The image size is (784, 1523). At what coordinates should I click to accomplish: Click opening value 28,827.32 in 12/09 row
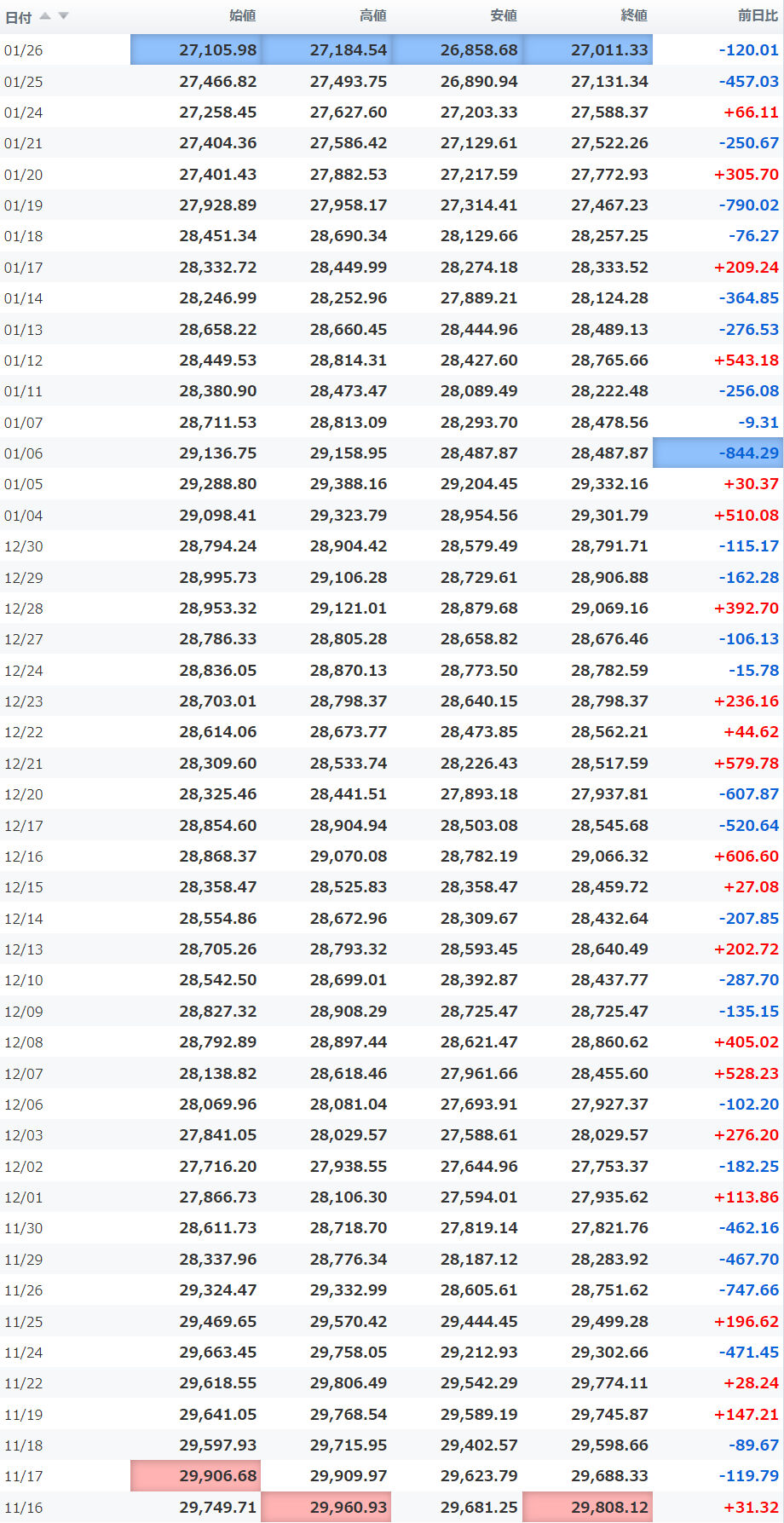click(218, 1012)
